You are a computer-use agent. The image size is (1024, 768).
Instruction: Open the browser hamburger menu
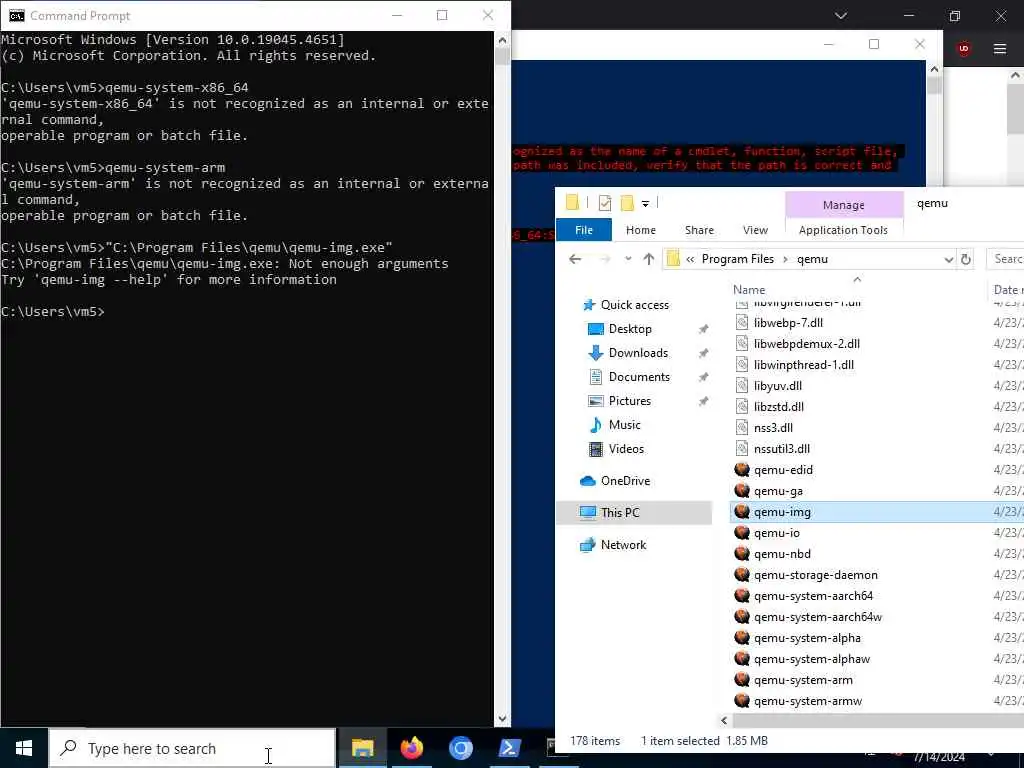click(999, 49)
